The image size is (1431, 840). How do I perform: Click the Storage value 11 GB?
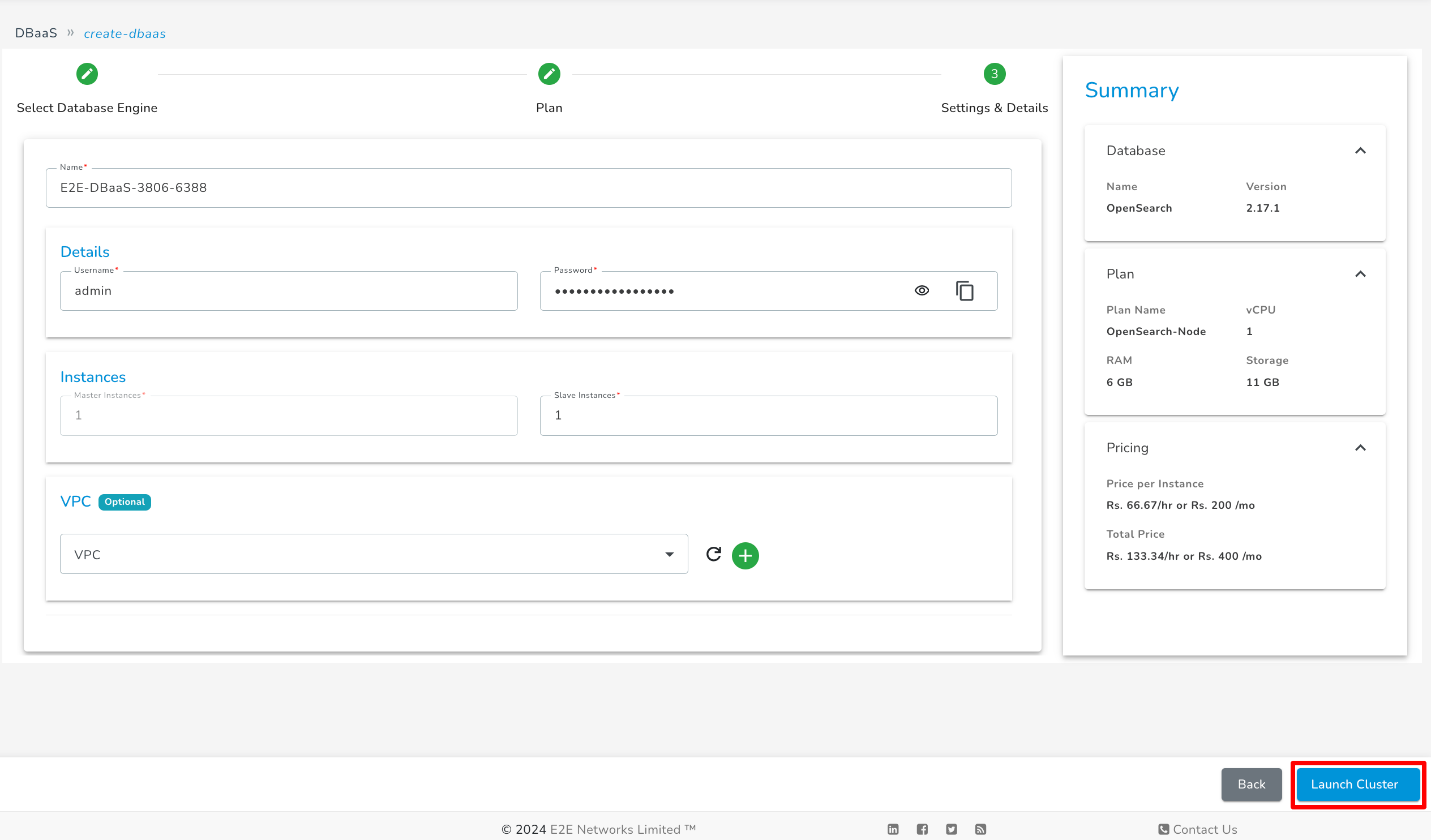pos(1262,382)
